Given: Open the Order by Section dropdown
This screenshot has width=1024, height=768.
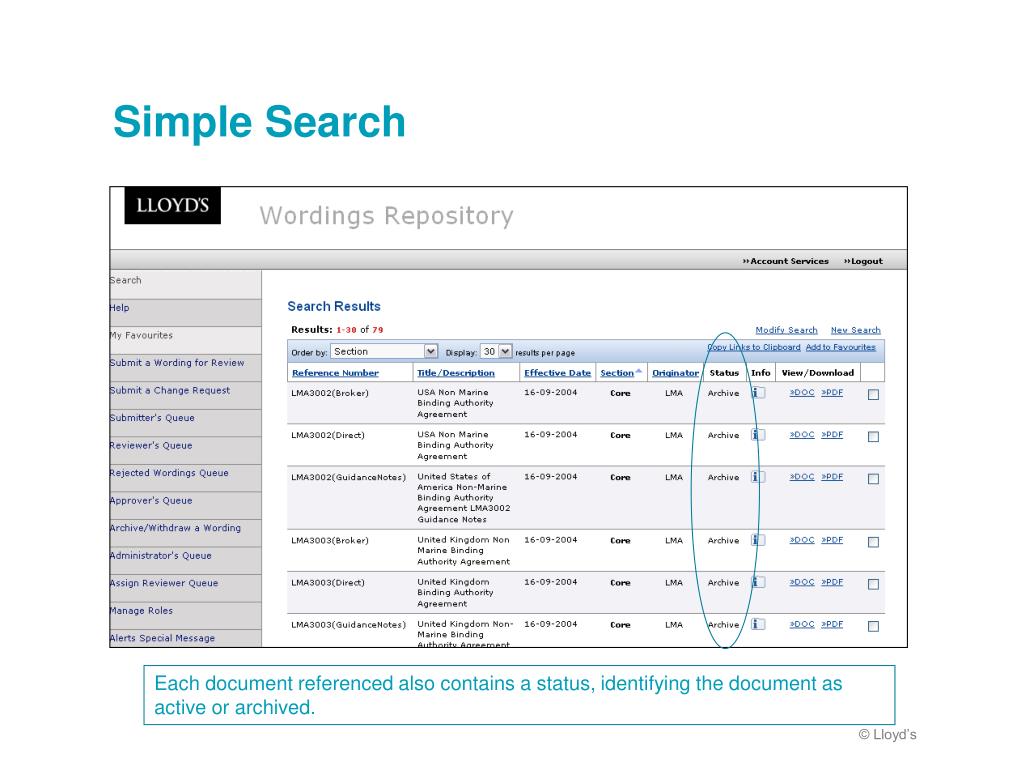Looking at the screenshot, I should pyautogui.click(x=384, y=351).
